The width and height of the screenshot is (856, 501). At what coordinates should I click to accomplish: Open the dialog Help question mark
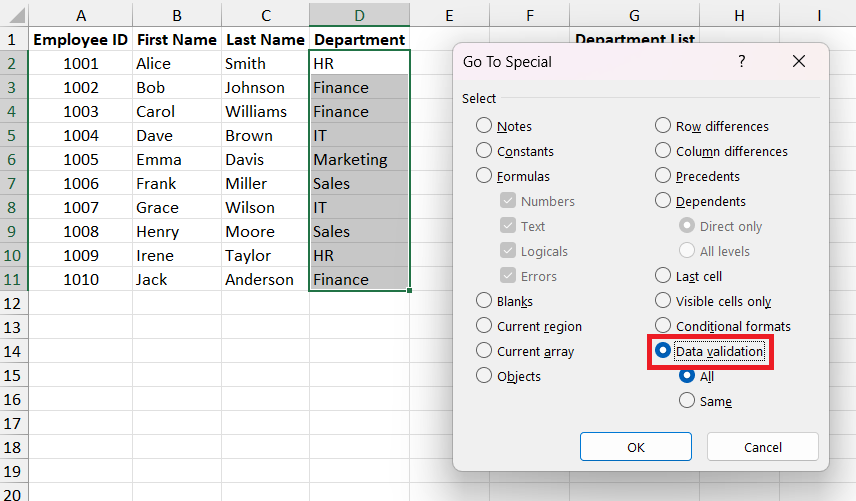click(x=741, y=61)
